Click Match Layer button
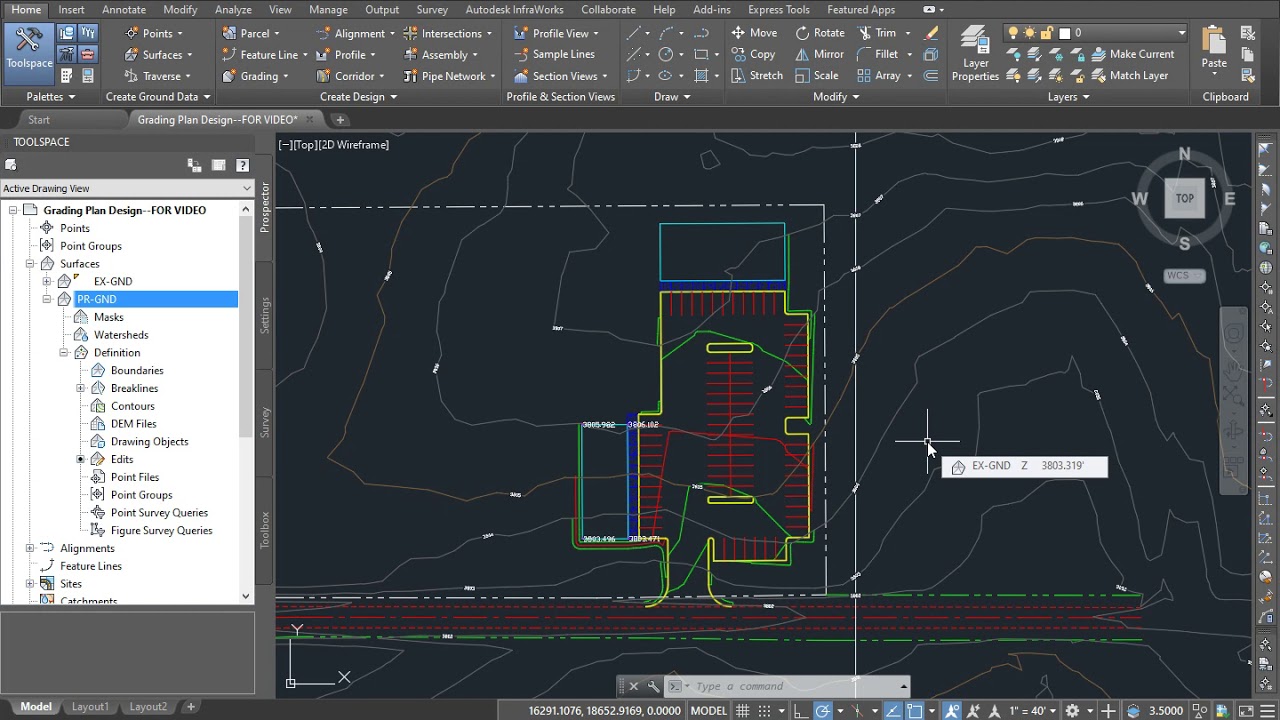 tap(1129, 76)
